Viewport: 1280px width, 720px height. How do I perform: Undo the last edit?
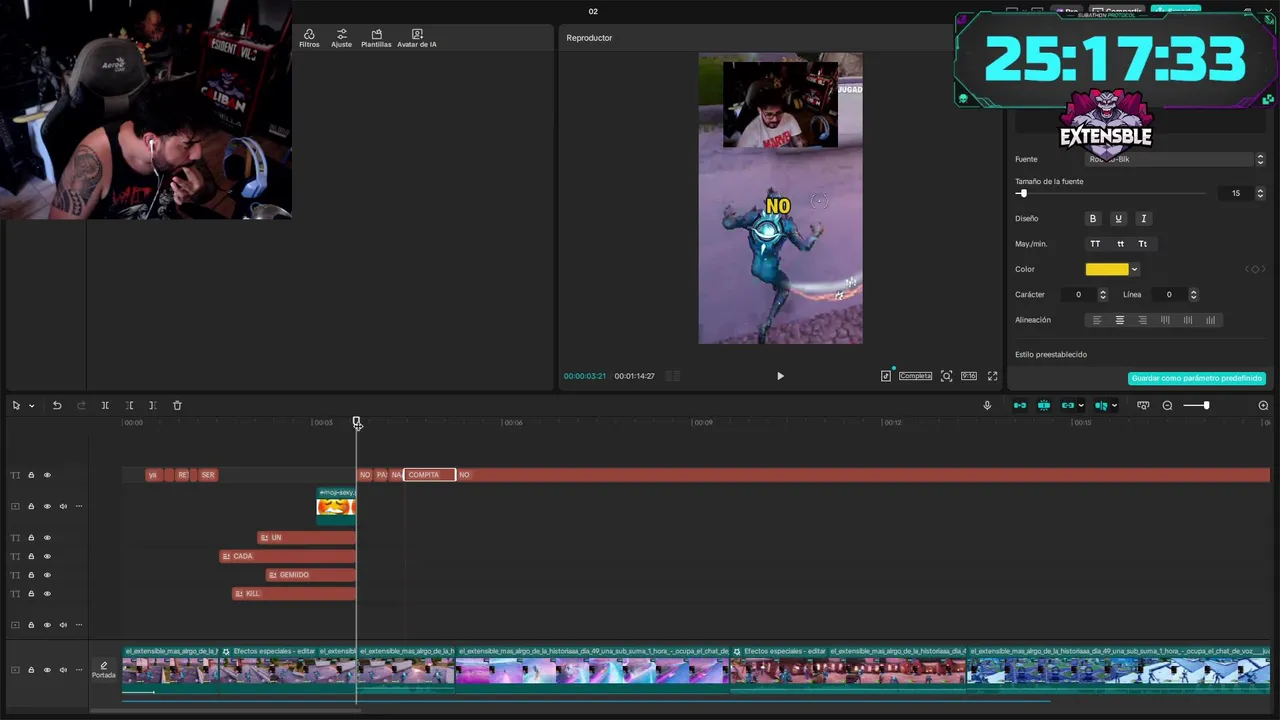pyautogui.click(x=57, y=405)
